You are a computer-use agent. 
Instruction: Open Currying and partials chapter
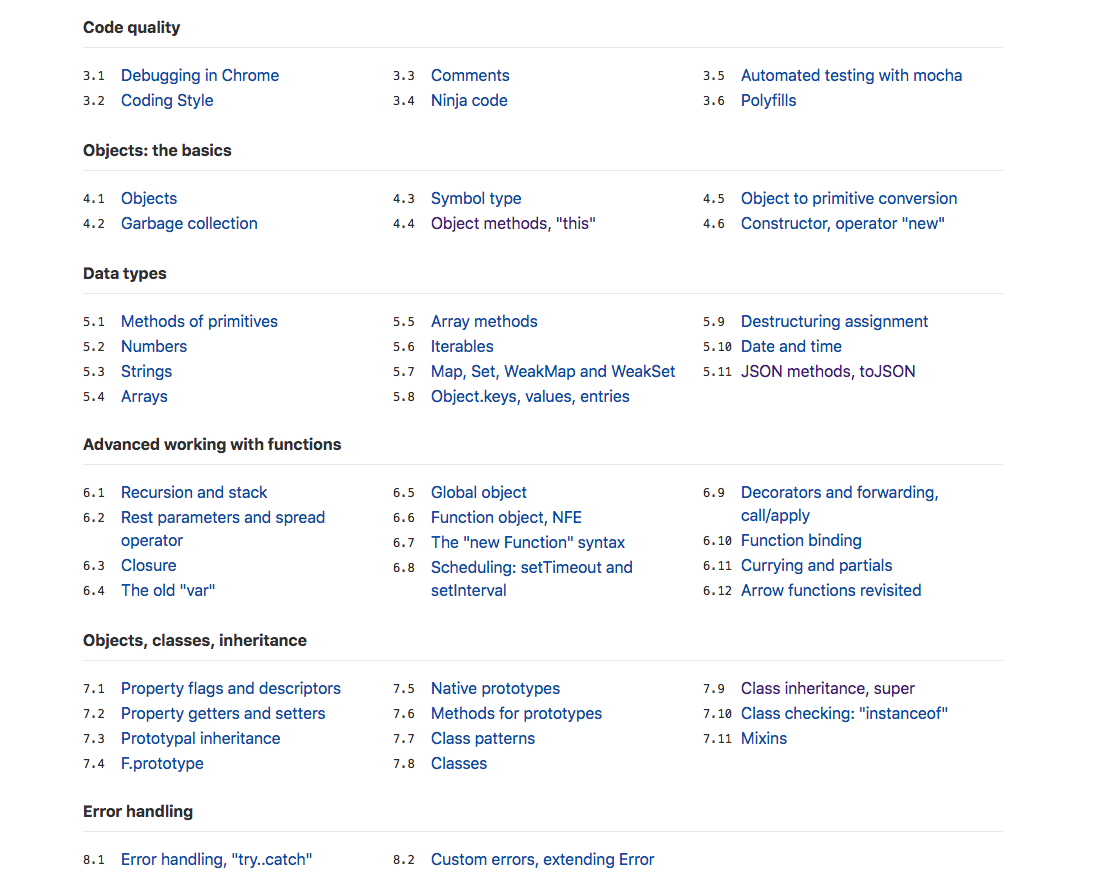(x=816, y=565)
